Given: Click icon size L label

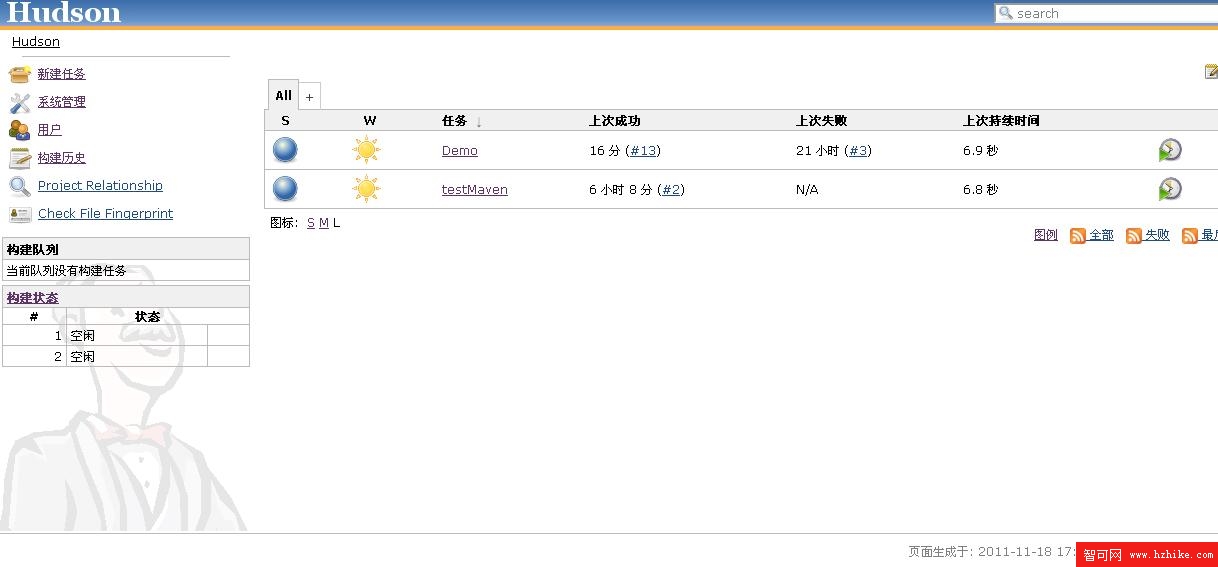Looking at the screenshot, I should (x=337, y=223).
